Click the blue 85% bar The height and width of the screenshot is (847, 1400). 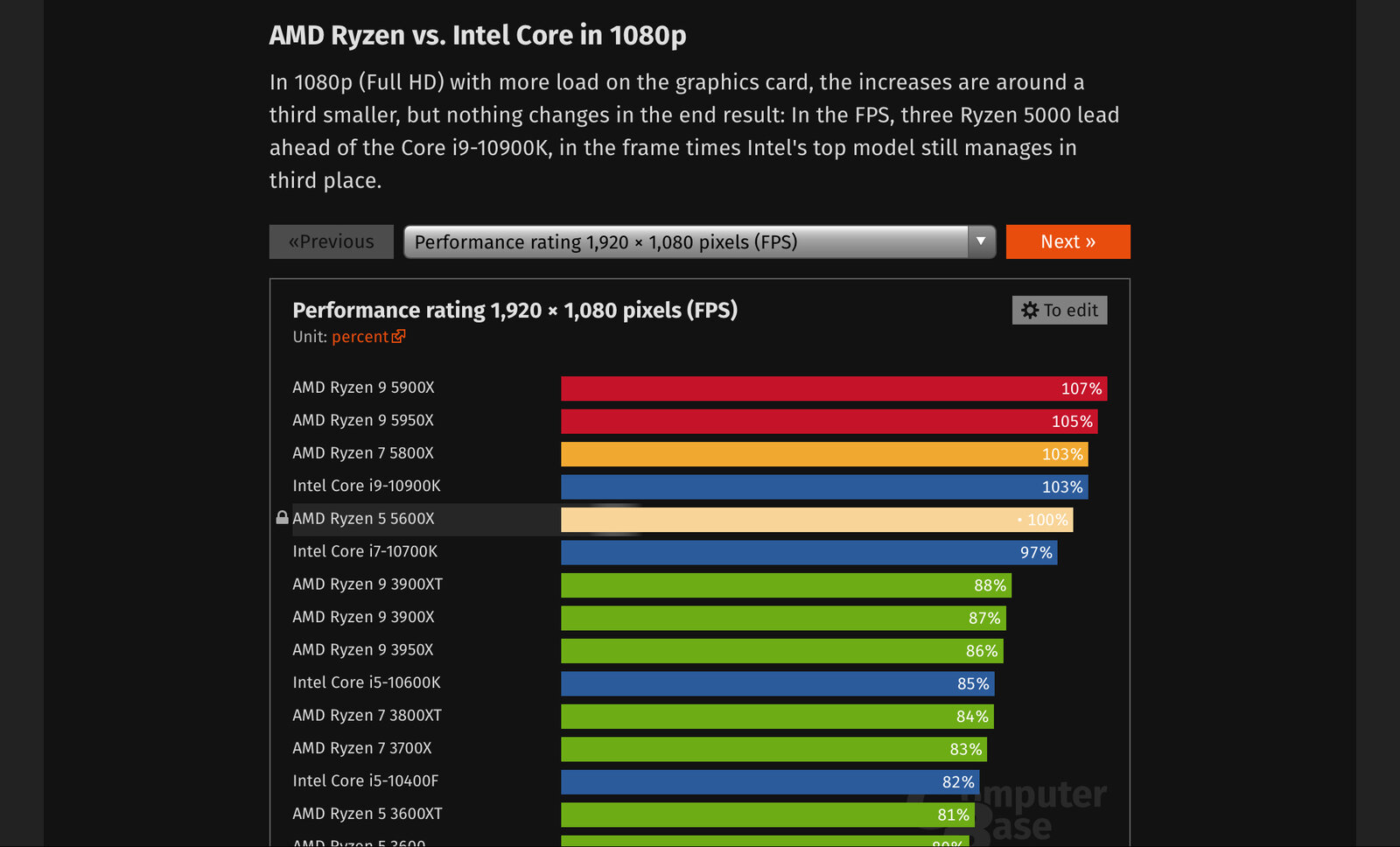[778, 684]
